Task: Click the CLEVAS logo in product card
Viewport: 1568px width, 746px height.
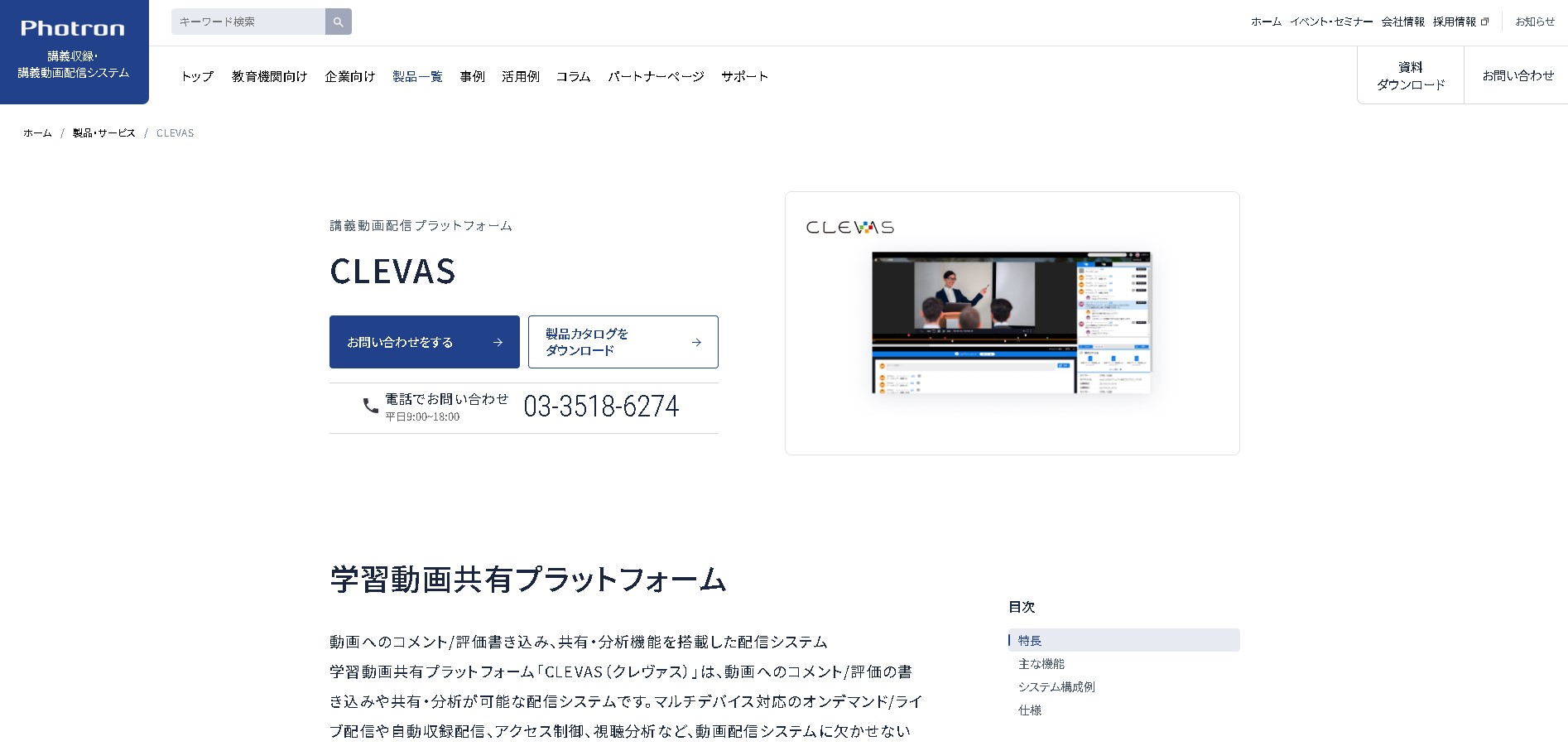Action: pyautogui.click(x=850, y=227)
